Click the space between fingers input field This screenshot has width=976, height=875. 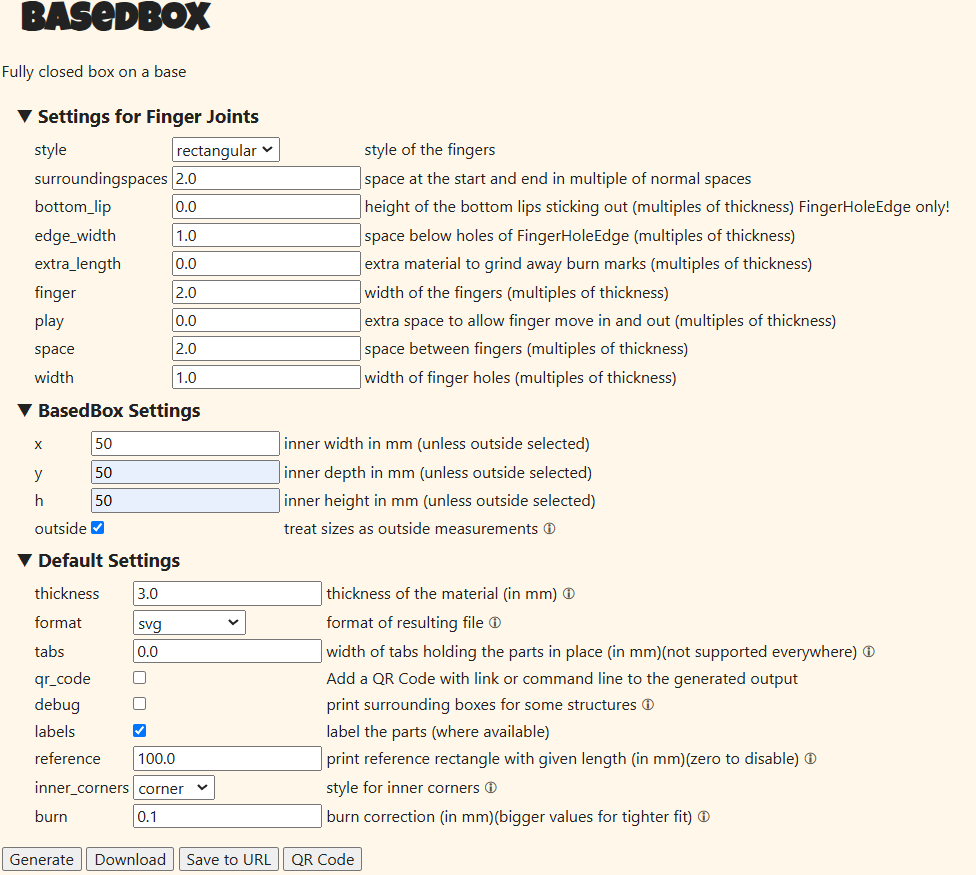266,349
